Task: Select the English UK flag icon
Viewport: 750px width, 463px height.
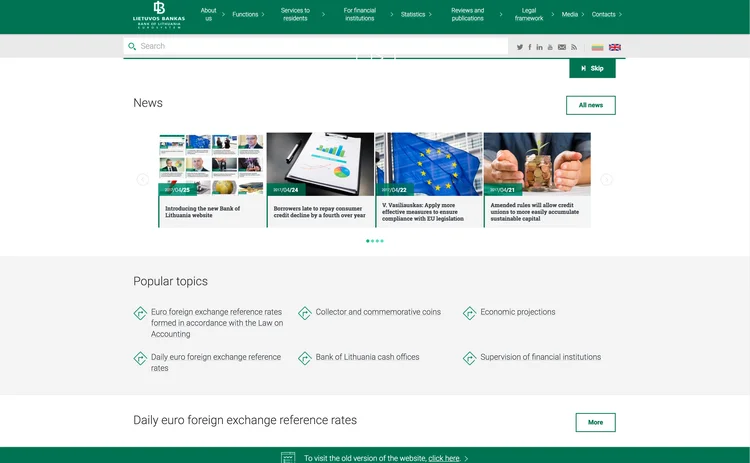Action: pos(615,47)
